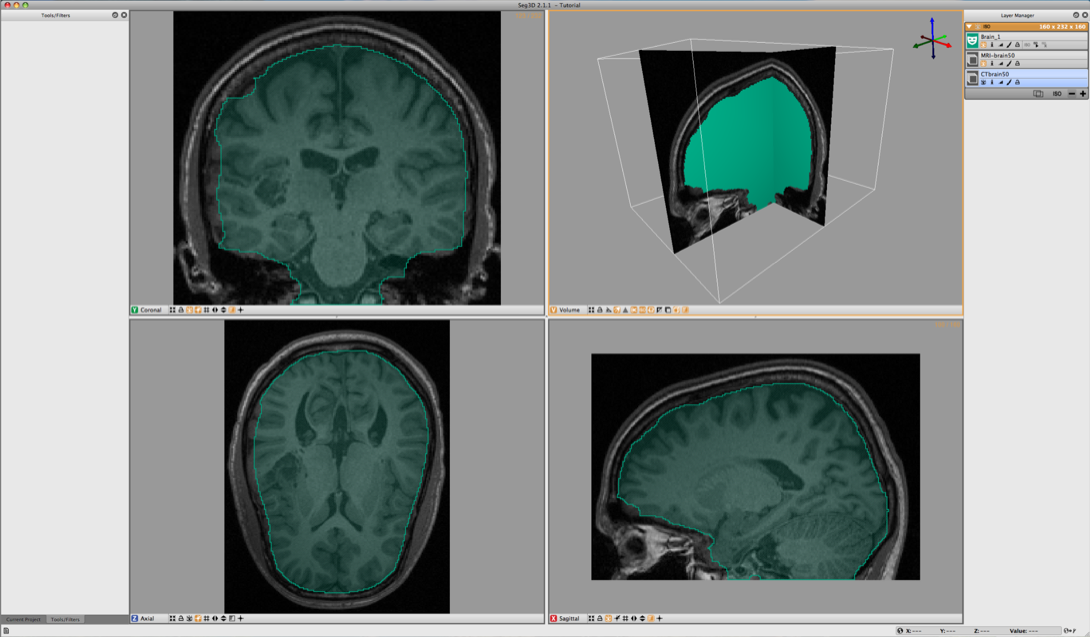Click plus overlay icon in Axial toolbar
The image size is (1090, 637).
point(241,618)
